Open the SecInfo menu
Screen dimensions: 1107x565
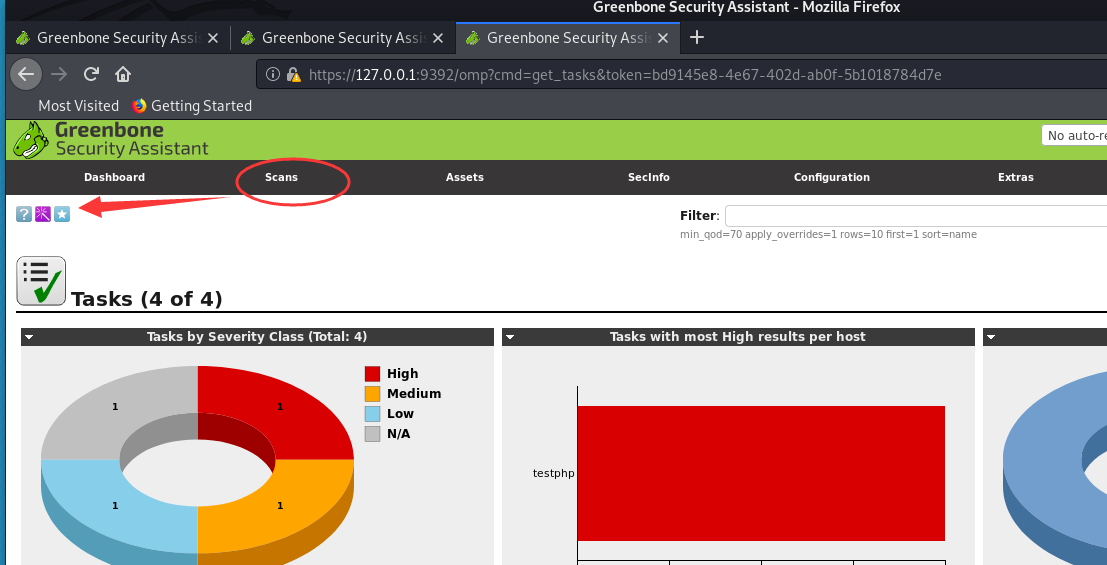pyautogui.click(x=649, y=177)
